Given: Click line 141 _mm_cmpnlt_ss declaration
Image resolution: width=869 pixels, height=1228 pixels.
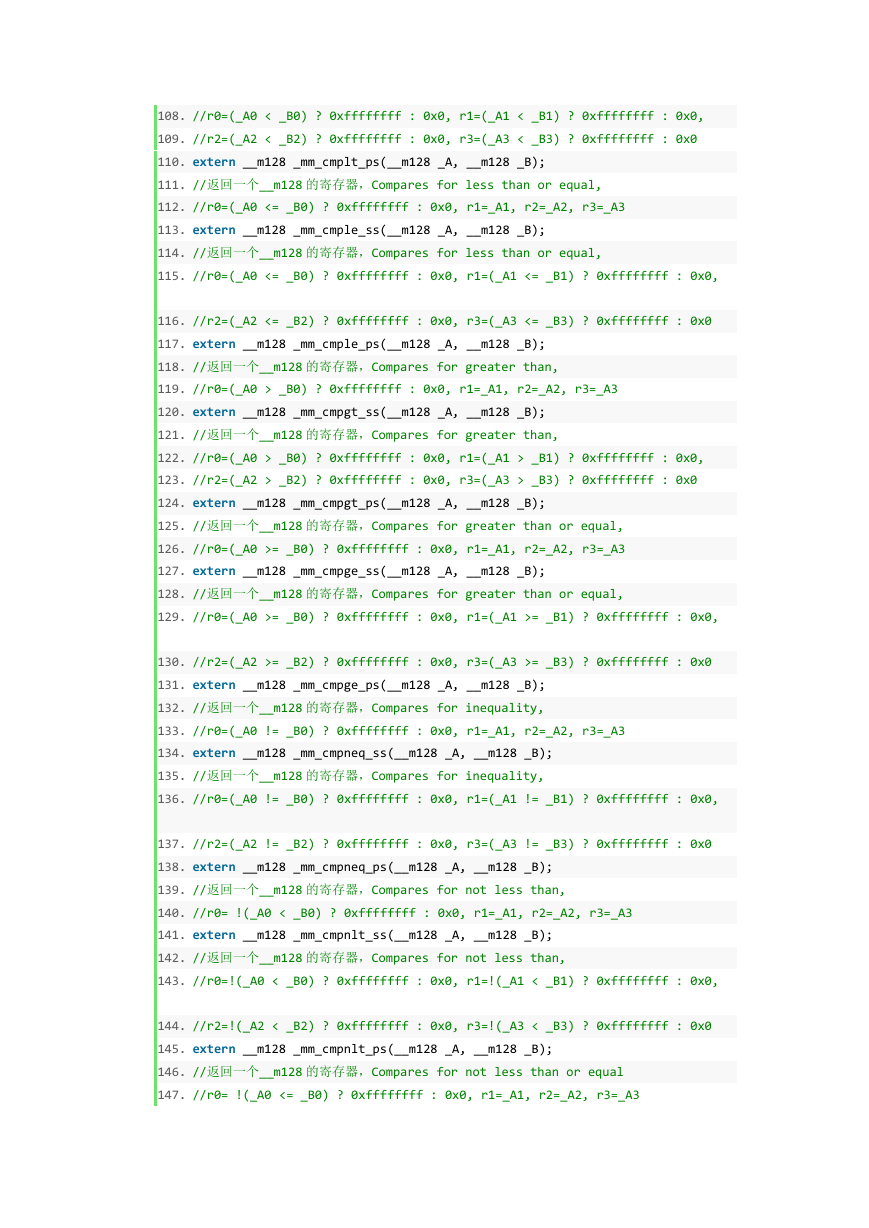Looking at the screenshot, I should 372,935.
